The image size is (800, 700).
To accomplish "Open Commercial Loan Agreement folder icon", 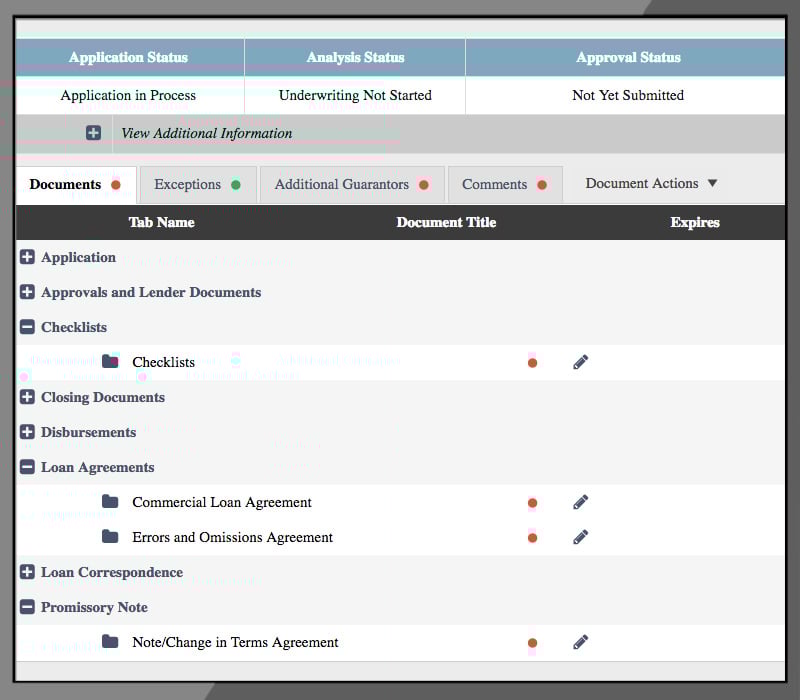I will [x=110, y=501].
